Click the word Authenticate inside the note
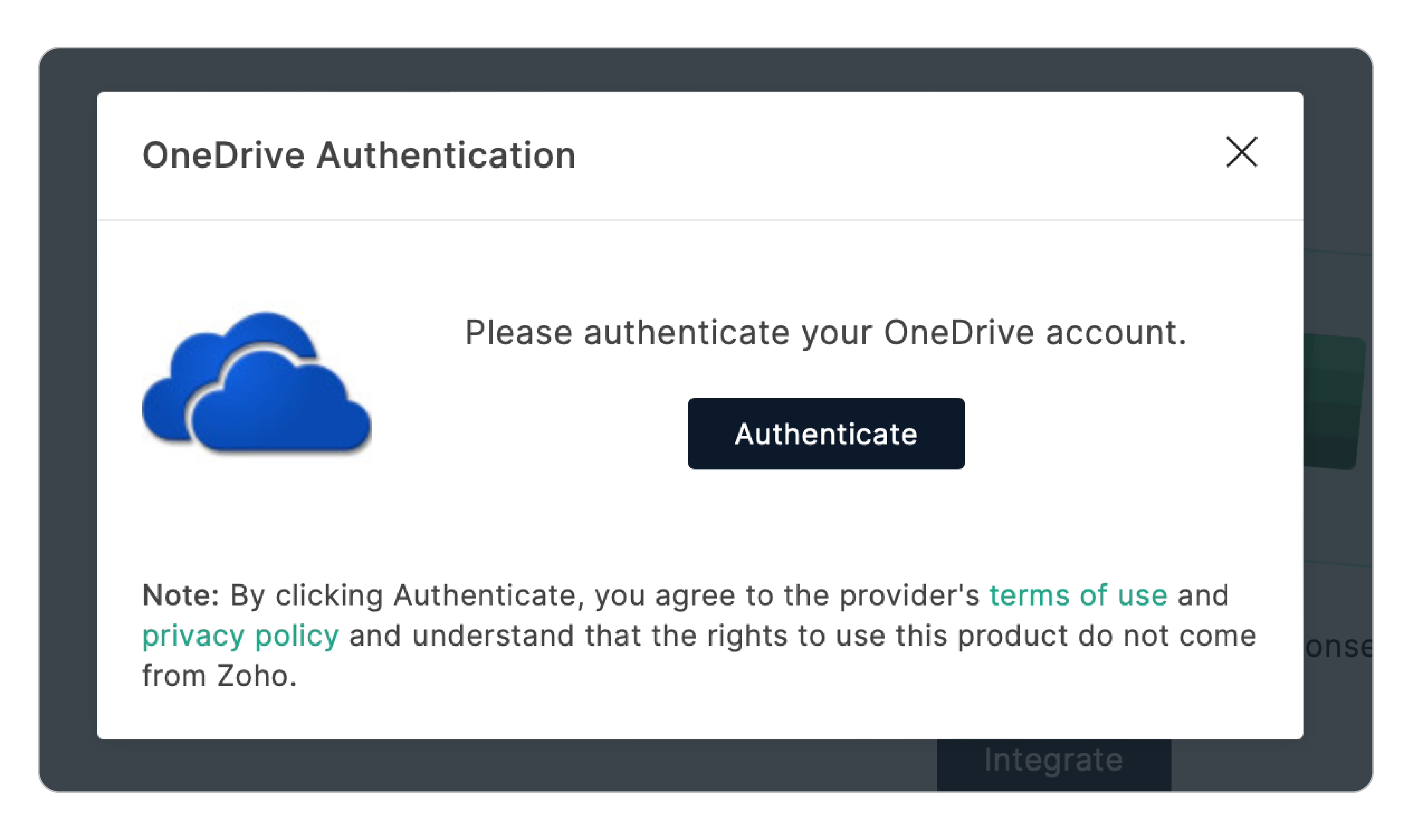This screenshot has height=840, width=1412. [485, 596]
